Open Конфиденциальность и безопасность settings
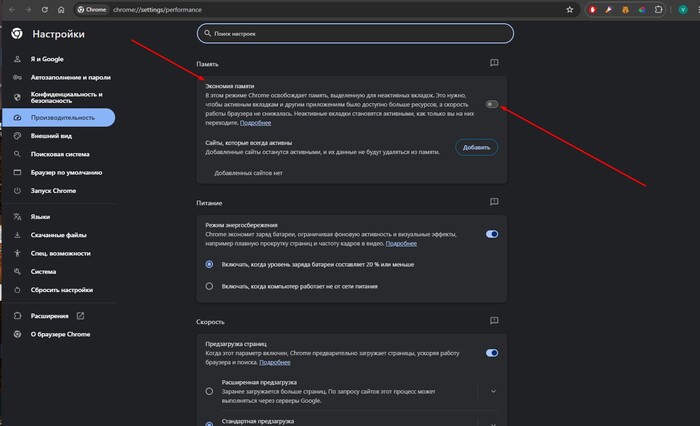700x426 pixels. coord(58,97)
